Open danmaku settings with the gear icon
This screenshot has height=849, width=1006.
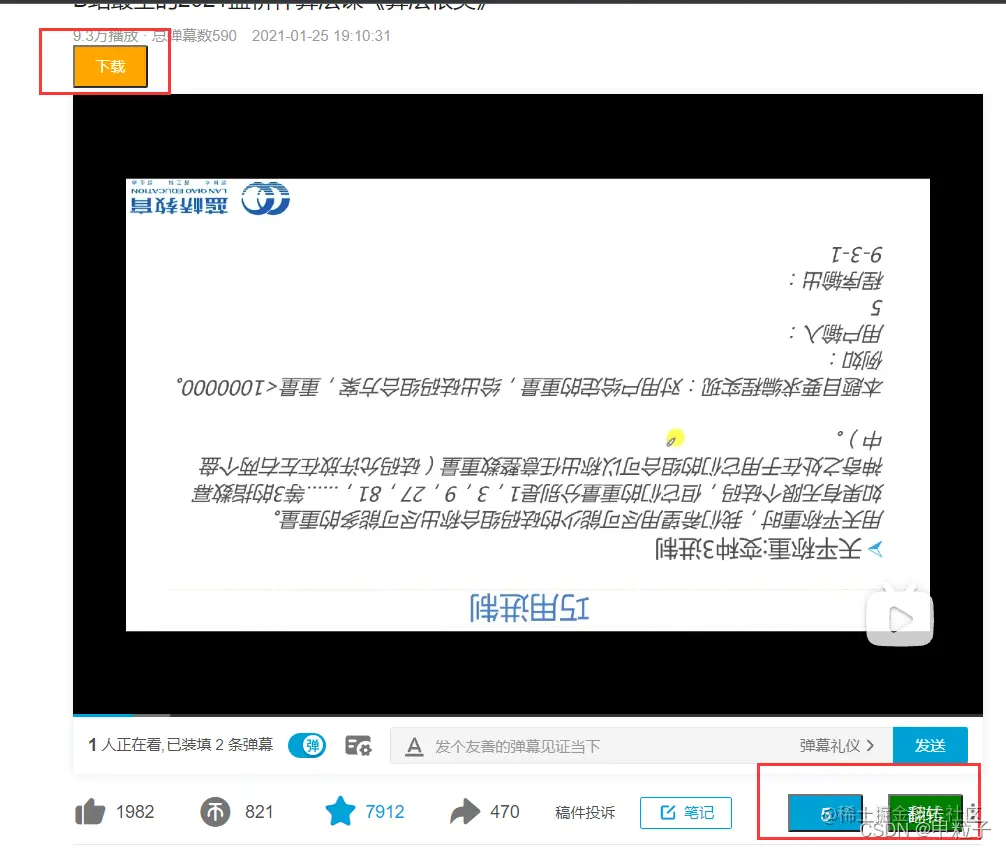click(359, 744)
